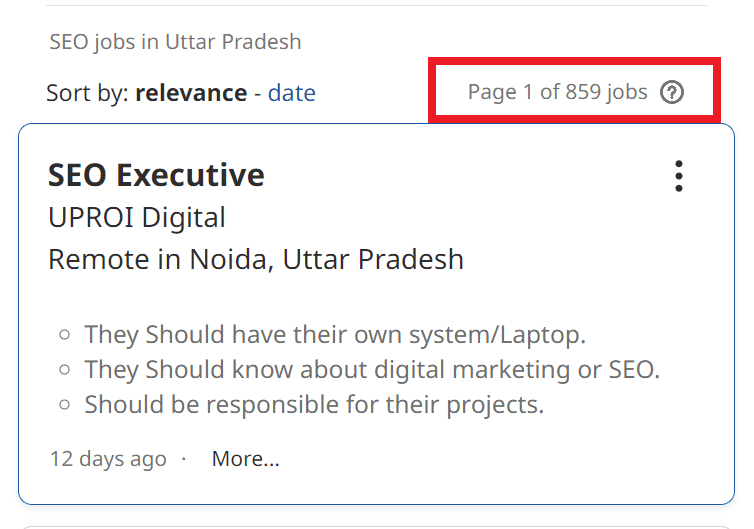754x529 pixels.
Task: Click the digital marketing or SEO requirement line
Action: [372, 369]
